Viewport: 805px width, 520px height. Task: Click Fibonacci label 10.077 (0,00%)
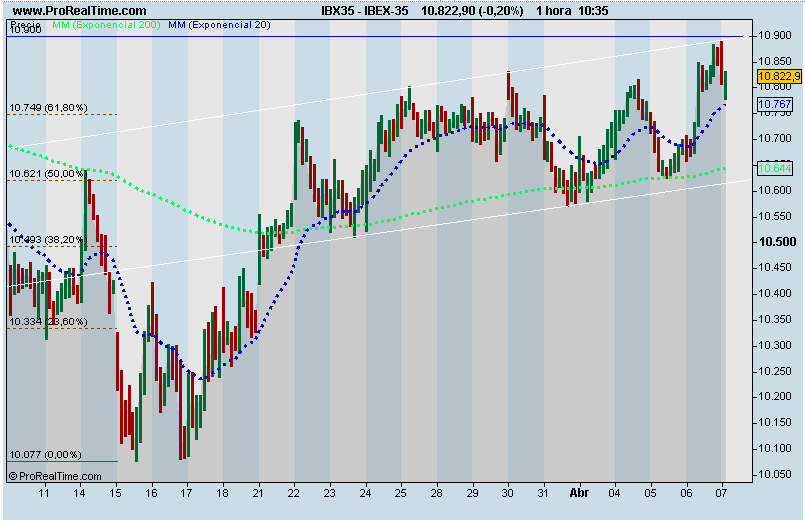point(45,455)
